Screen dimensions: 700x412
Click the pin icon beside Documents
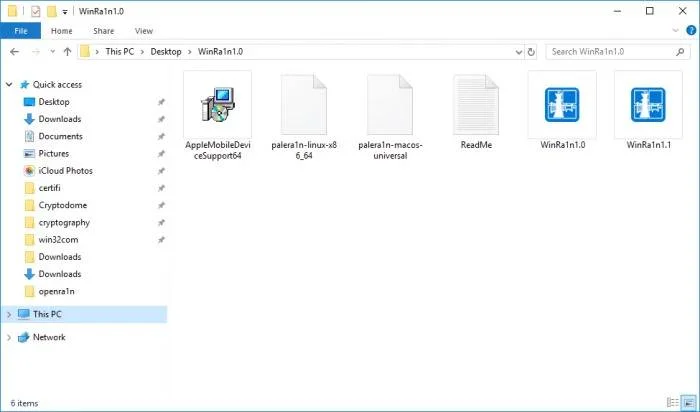[161, 137]
